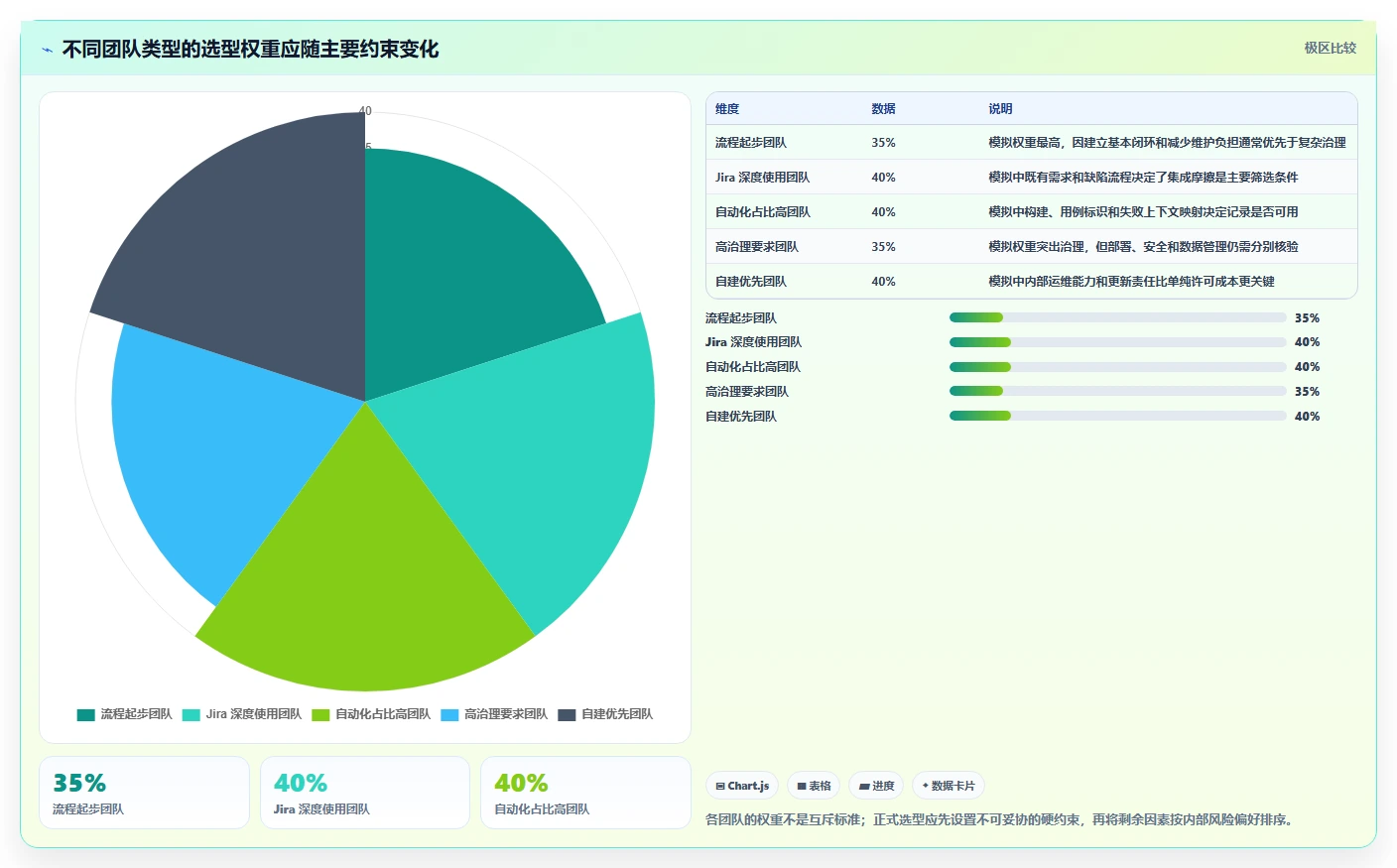The image size is (1397, 868).
Task: Click the chart title 不同团队类型的选型权重应随主要约束变化
Action: click(250, 50)
